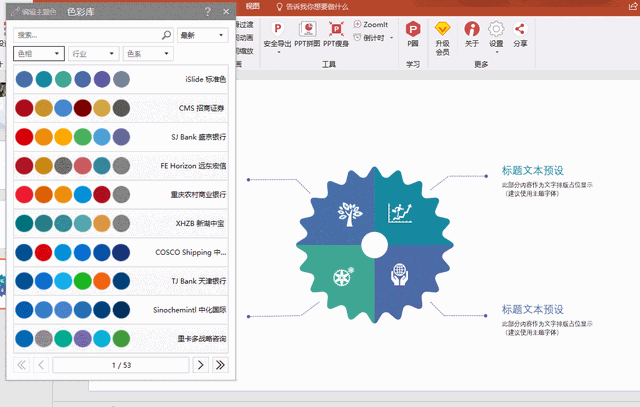Open the 行业 filter dropdown

point(93,53)
